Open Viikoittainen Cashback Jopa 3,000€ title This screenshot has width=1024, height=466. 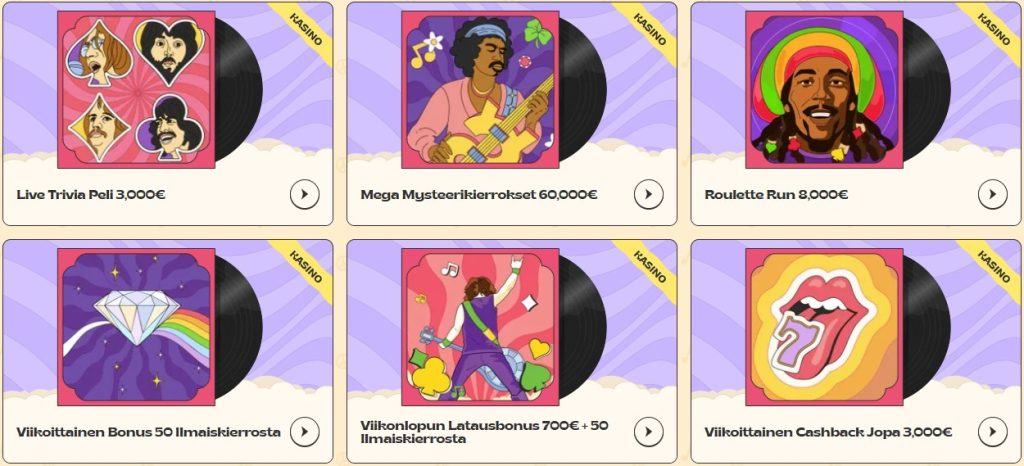pos(828,432)
